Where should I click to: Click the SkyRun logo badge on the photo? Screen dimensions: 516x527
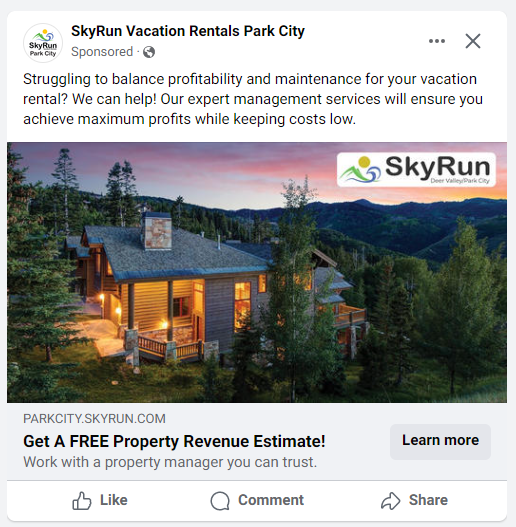[416, 170]
